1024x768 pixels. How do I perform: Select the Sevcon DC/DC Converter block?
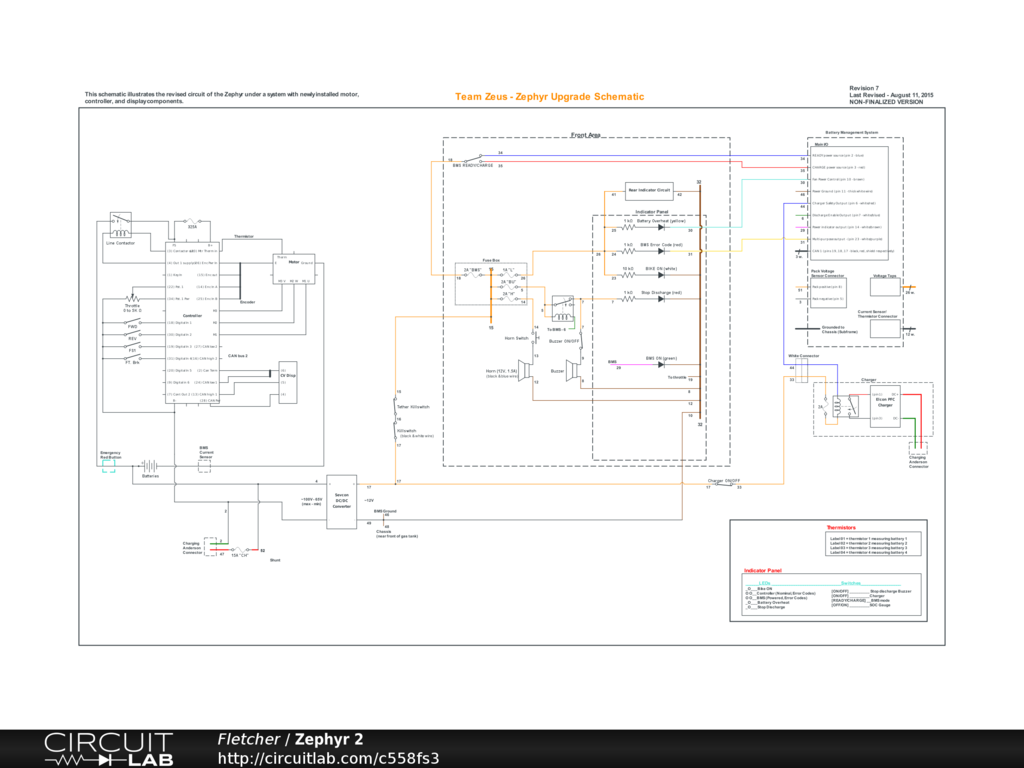(x=342, y=502)
